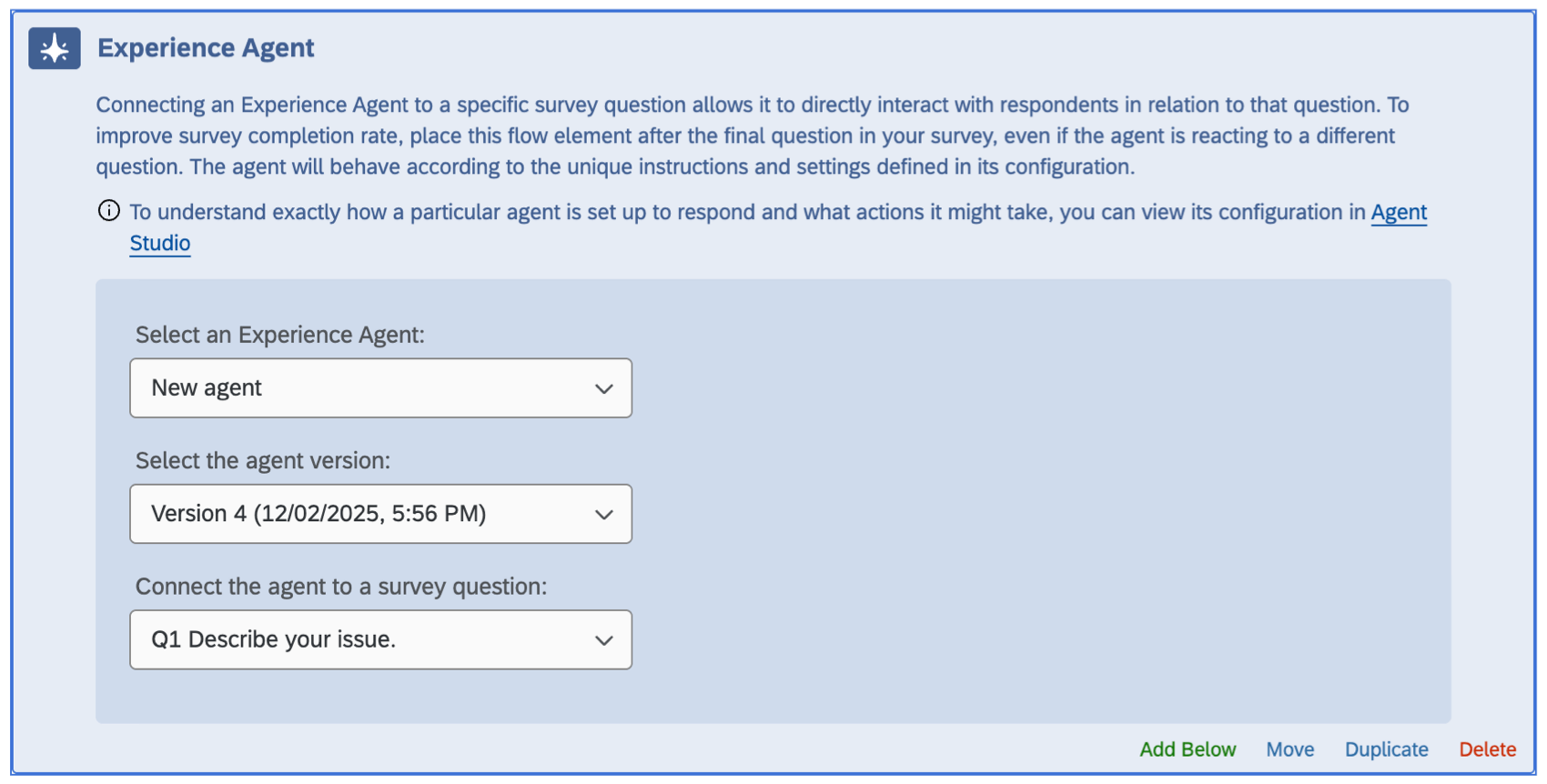Click the chevron on the question selector
The width and height of the screenshot is (1547, 784).
tap(604, 639)
